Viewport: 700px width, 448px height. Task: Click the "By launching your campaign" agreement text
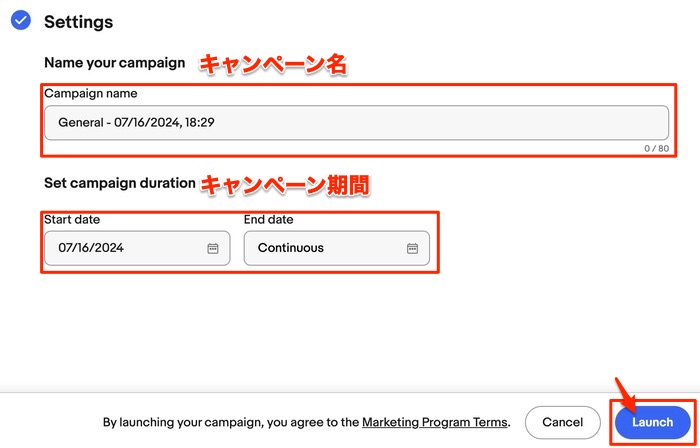point(231,423)
